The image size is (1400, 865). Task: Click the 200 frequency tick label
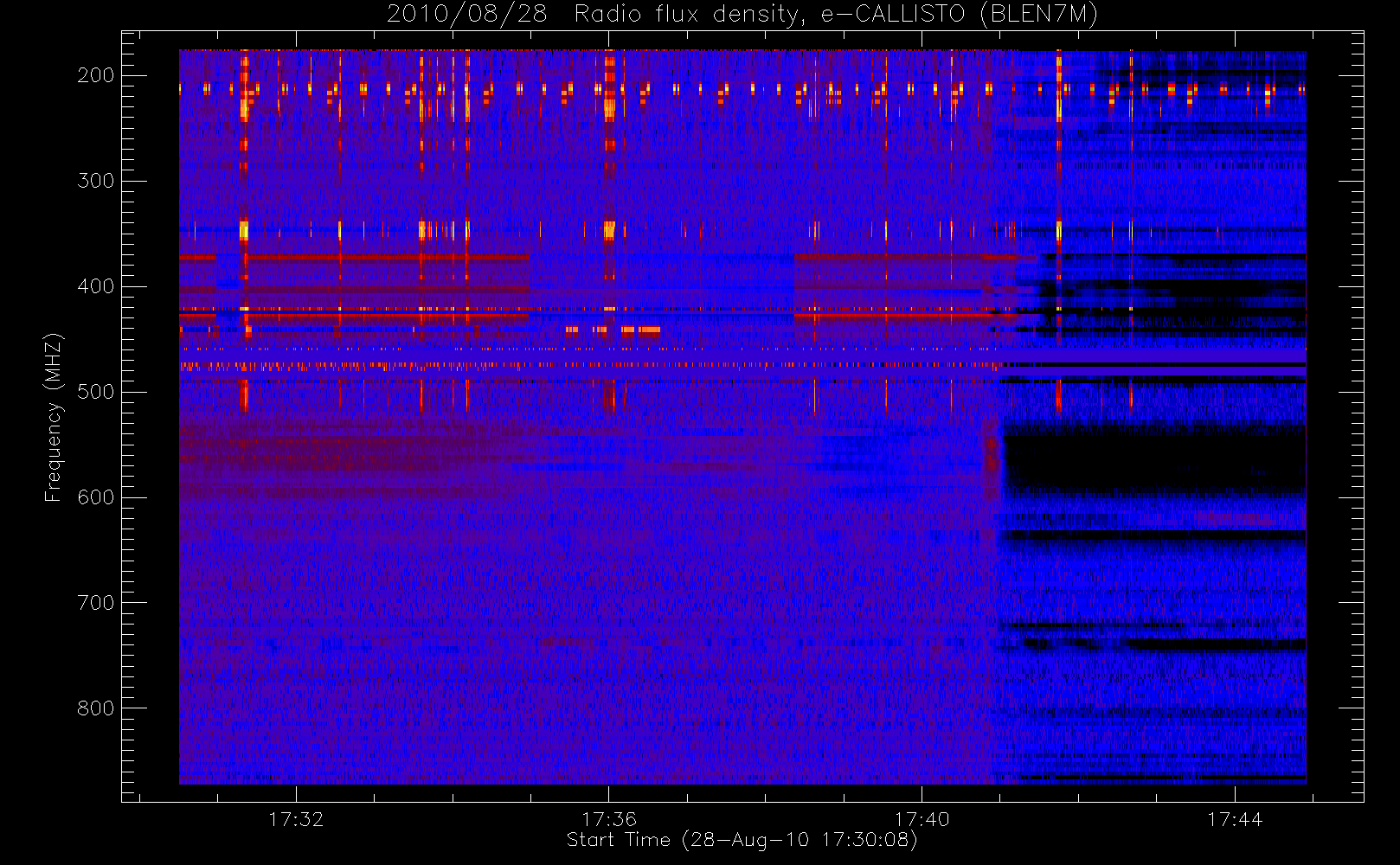pos(95,75)
